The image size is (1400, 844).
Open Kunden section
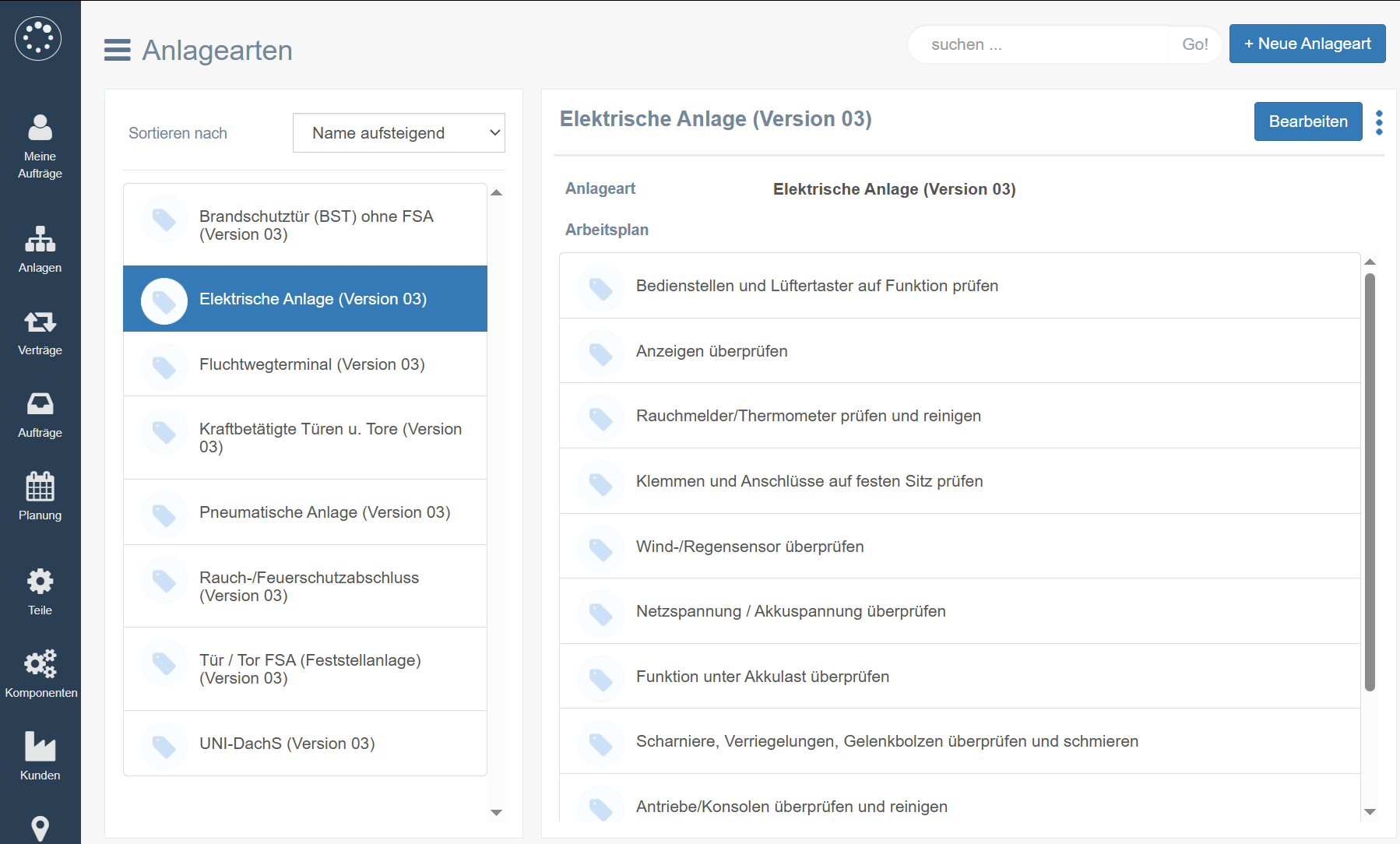point(40,757)
